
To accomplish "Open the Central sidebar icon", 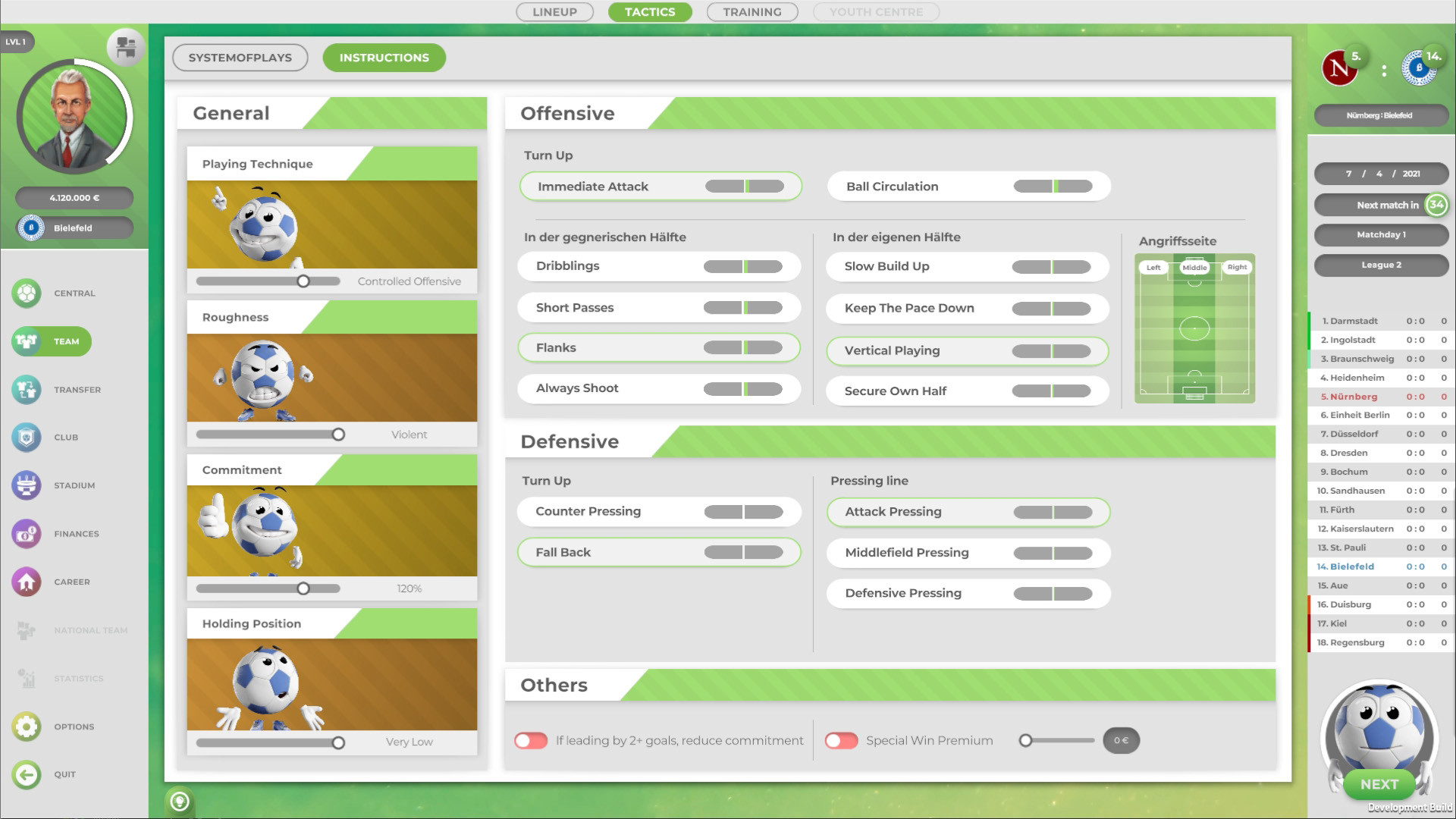I will (27, 293).
